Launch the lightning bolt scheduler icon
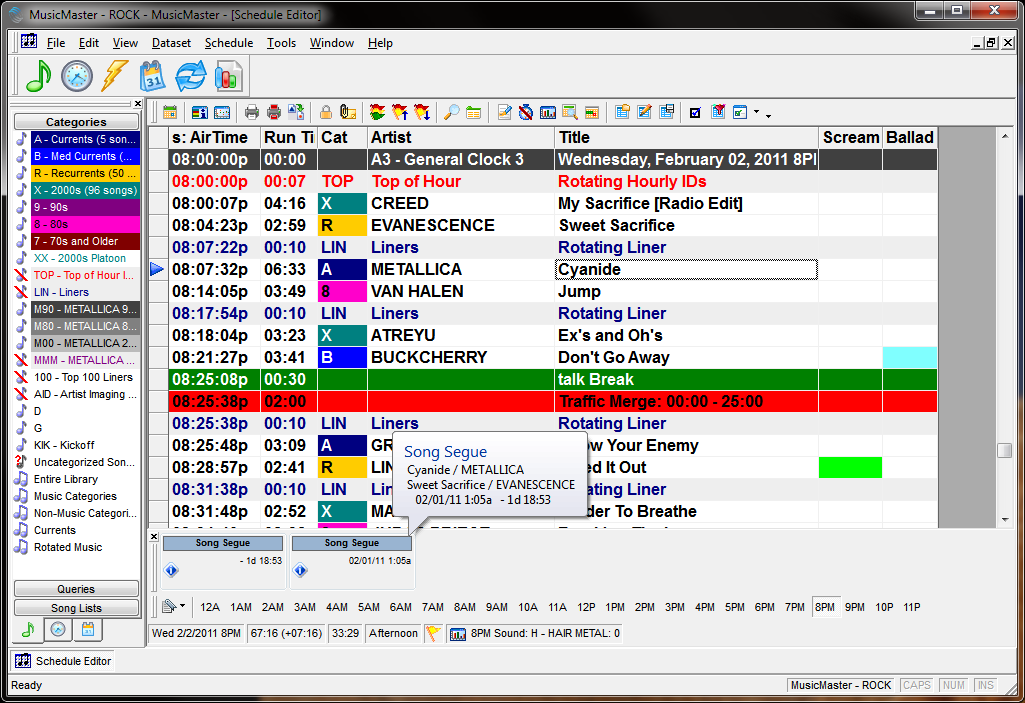1025x703 pixels. (x=115, y=77)
